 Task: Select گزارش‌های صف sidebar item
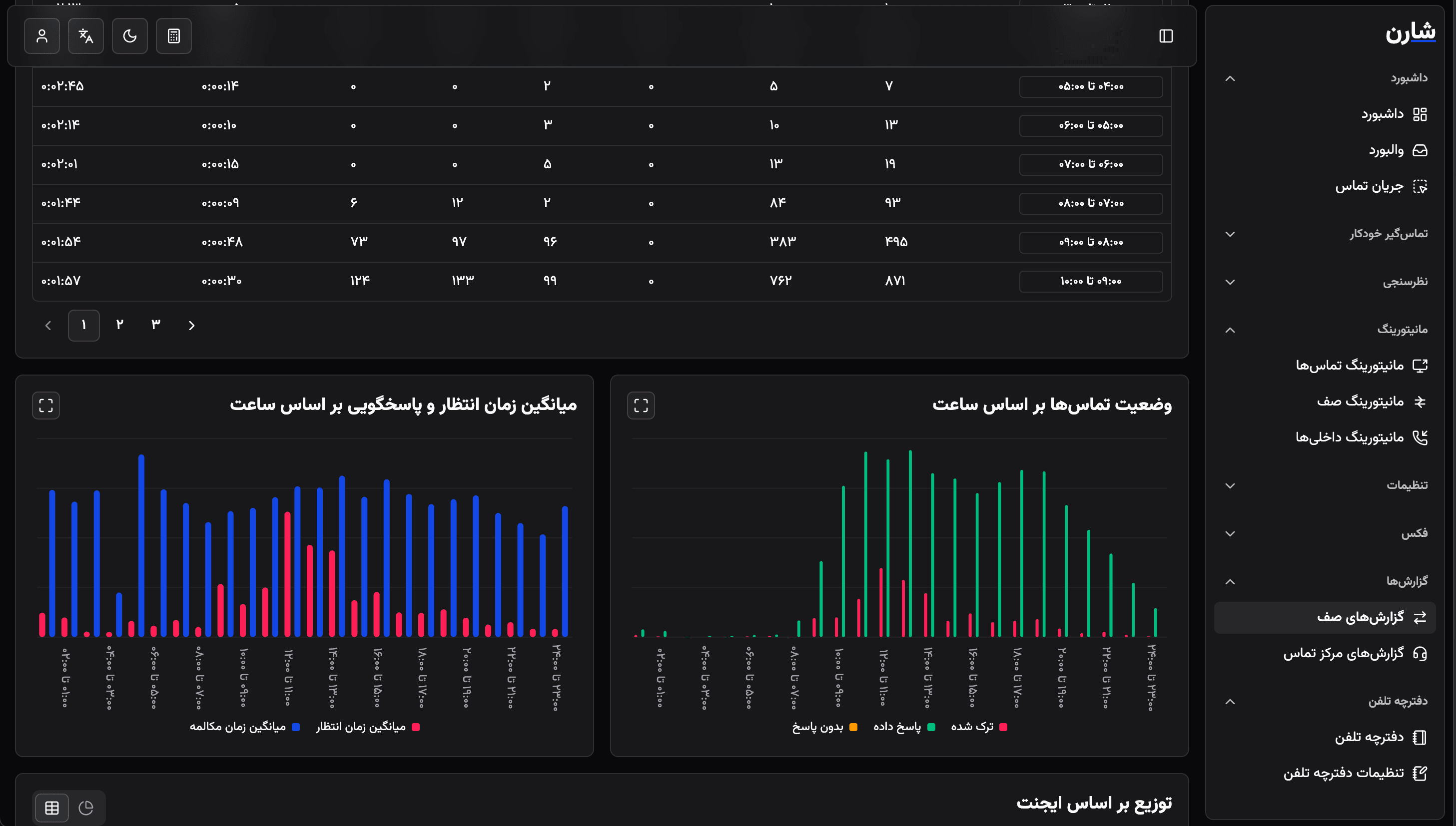pyautogui.click(x=1325, y=617)
